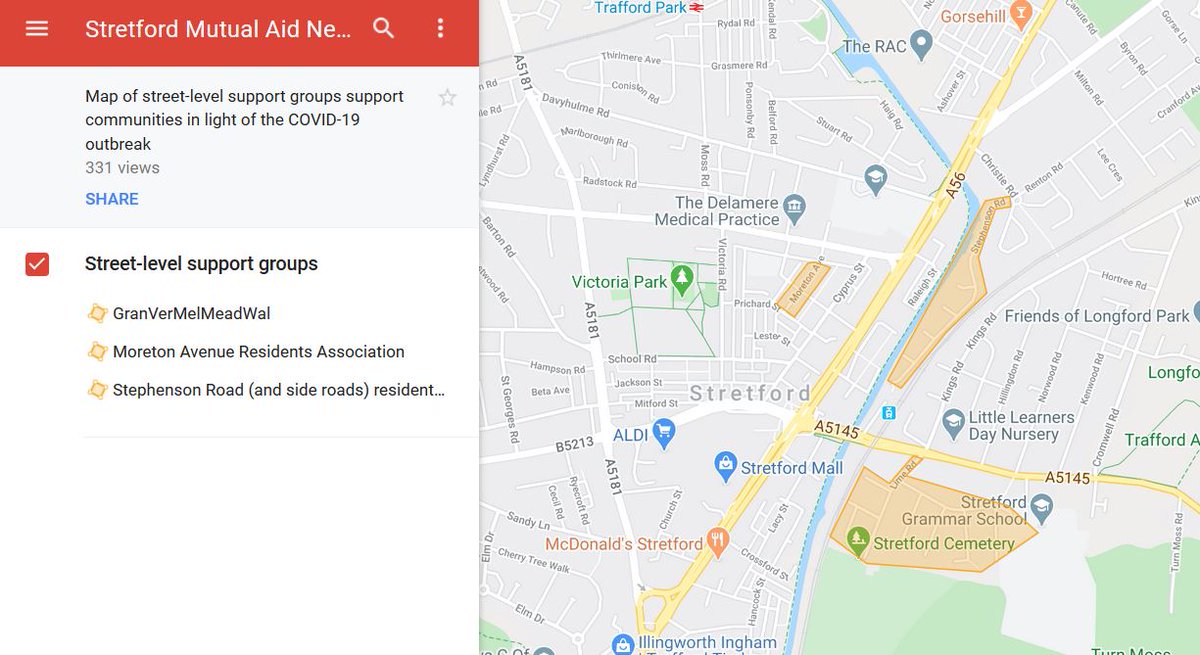
Task: Click the search icon in the header
Action: coord(383,29)
